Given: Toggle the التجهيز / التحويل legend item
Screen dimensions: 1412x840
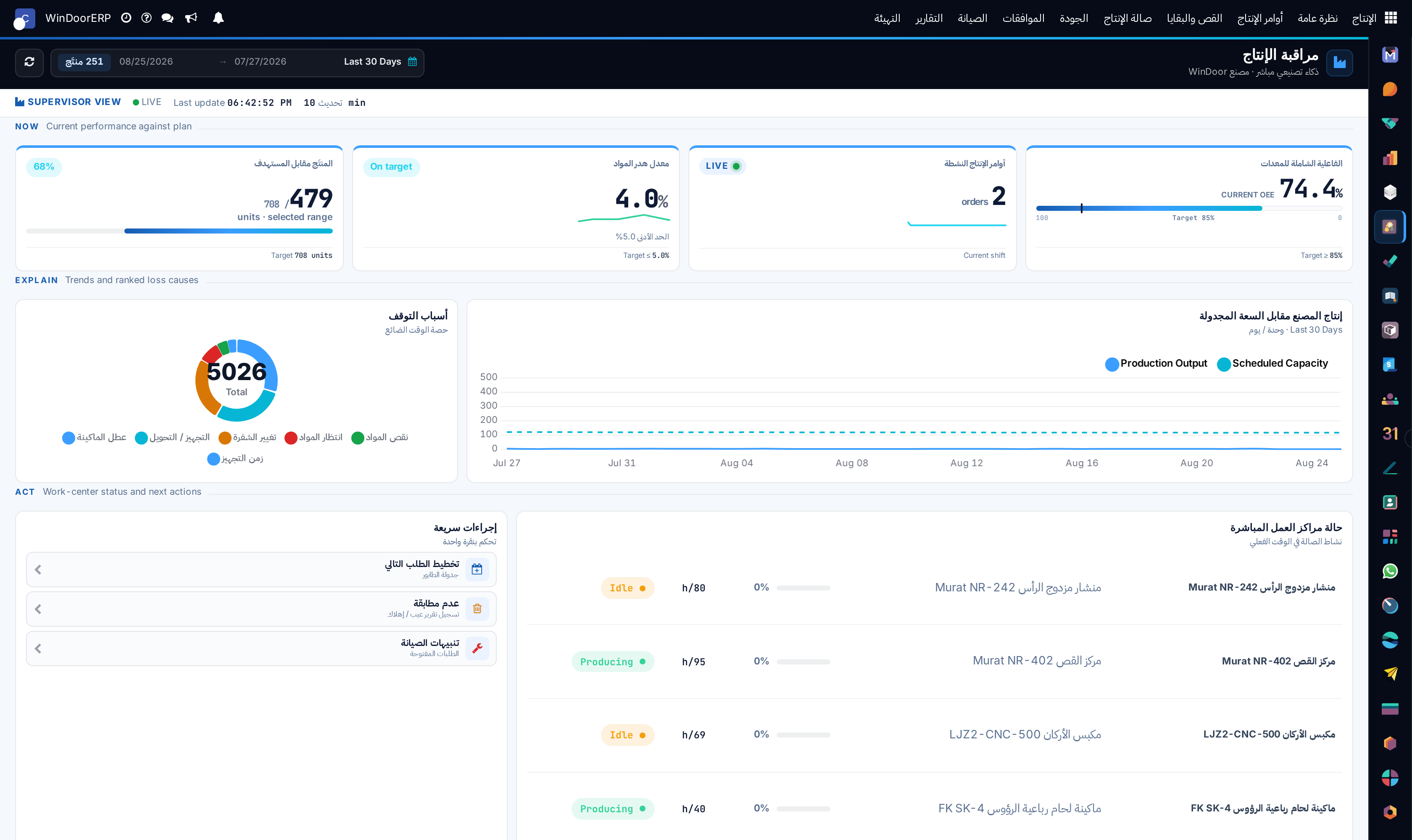Looking at the screenshot, I should [x=172, y=438].
